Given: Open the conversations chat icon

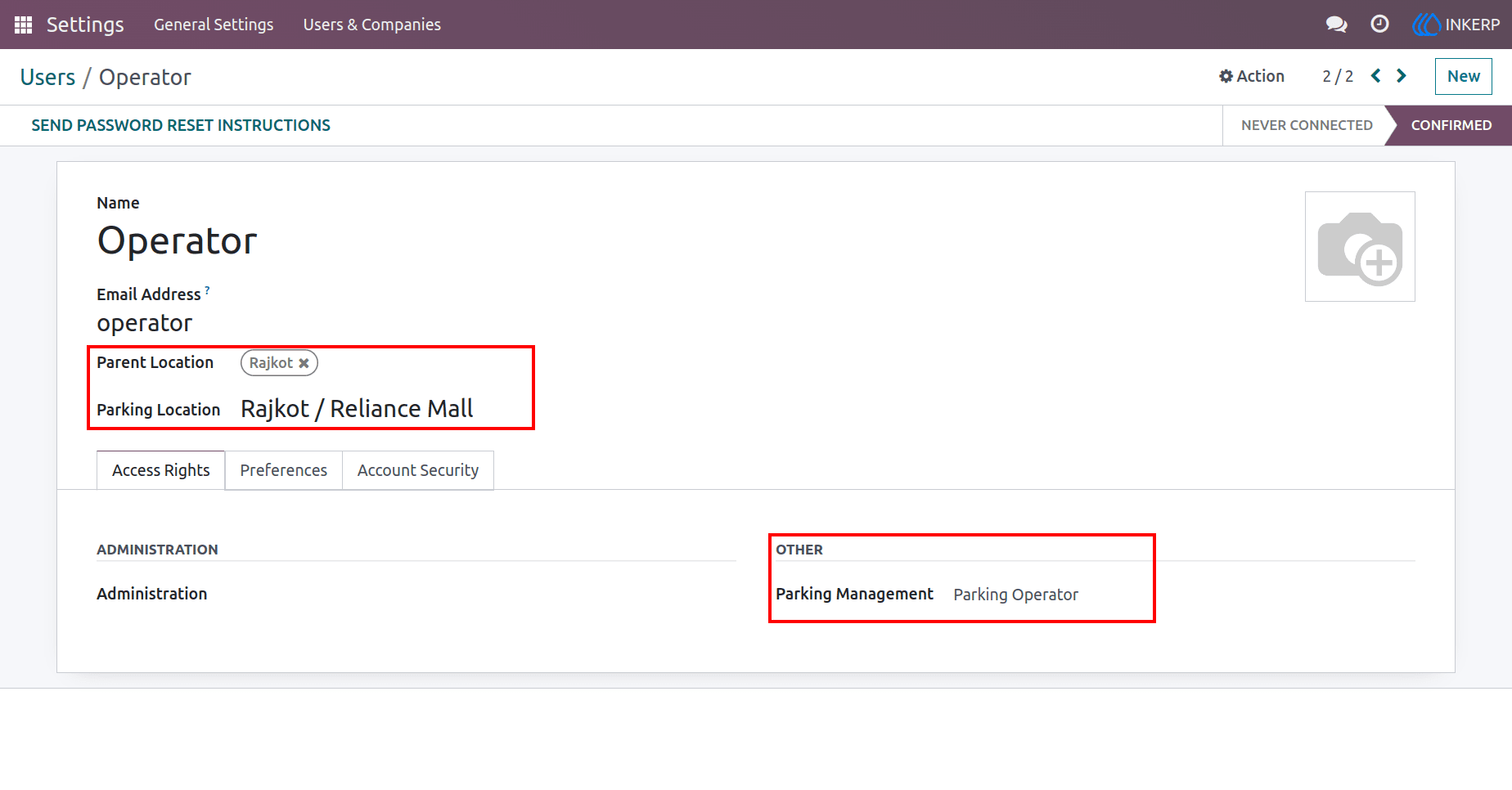Looking at the screenshot, I should click(x=1336, y=25).
